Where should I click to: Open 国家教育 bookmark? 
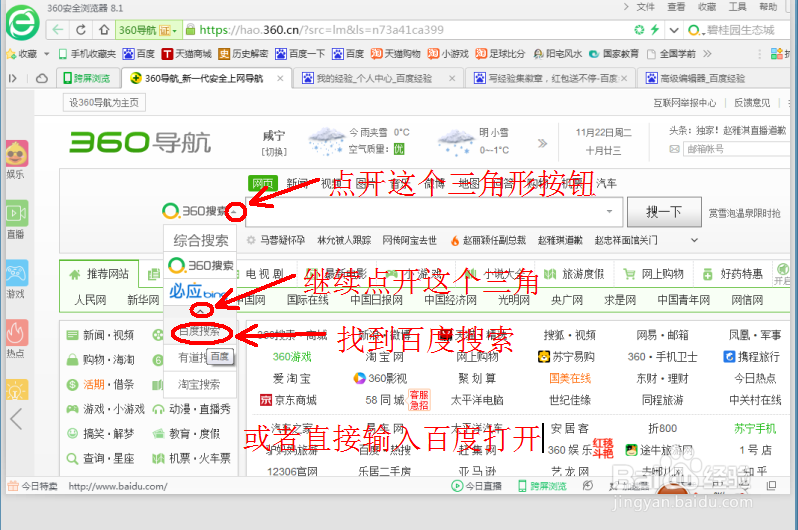[614, 53]
